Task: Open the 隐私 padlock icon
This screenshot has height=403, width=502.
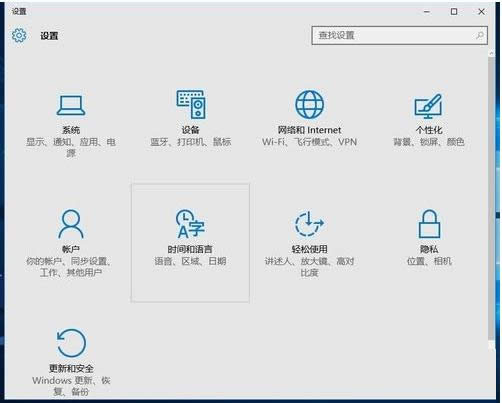Action: click(429, 224)
